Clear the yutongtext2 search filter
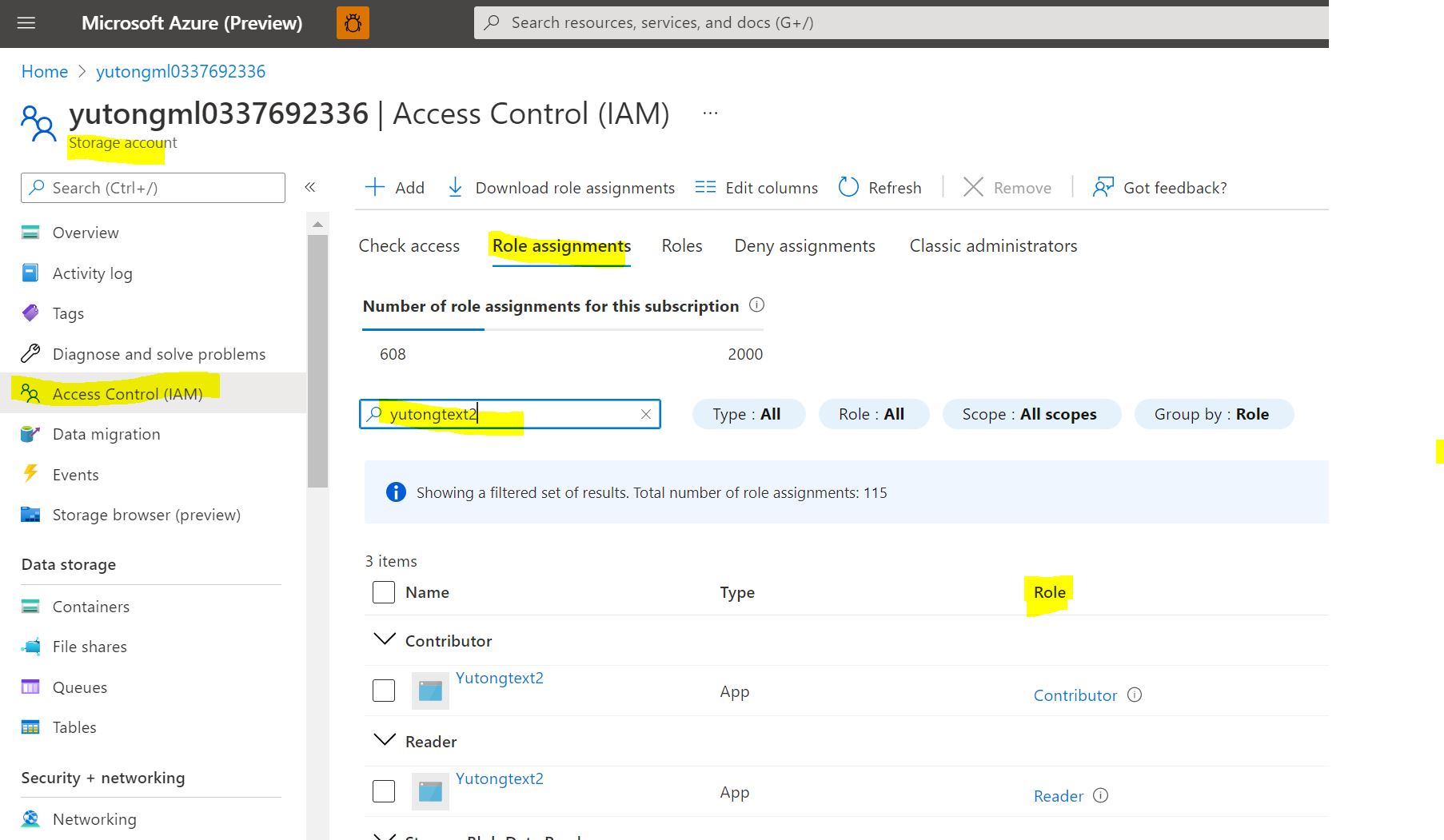Image resolution: width=1444 pixels, height=840 pixels. [646, 414]
